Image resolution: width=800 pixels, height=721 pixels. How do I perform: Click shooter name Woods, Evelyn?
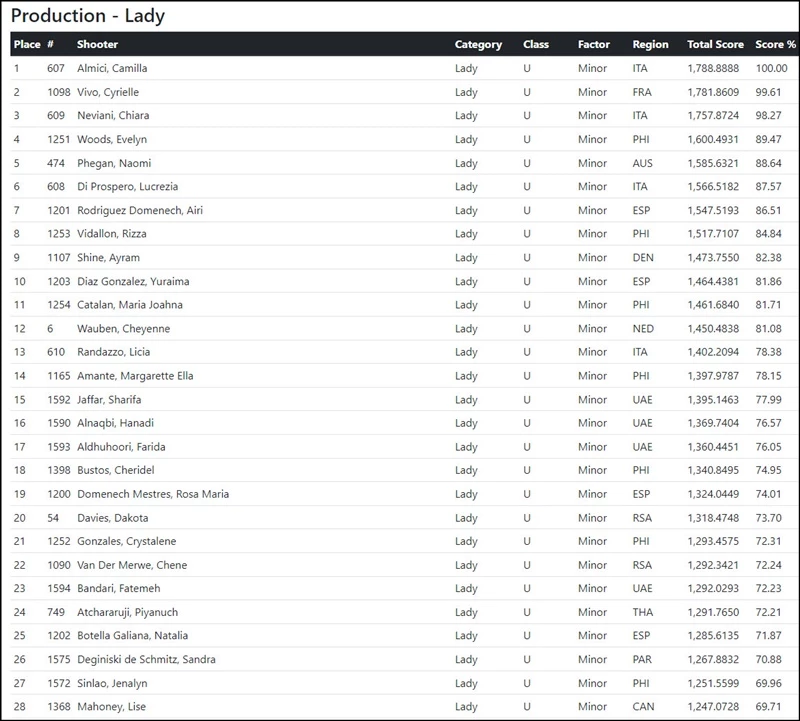pos(112,140)
